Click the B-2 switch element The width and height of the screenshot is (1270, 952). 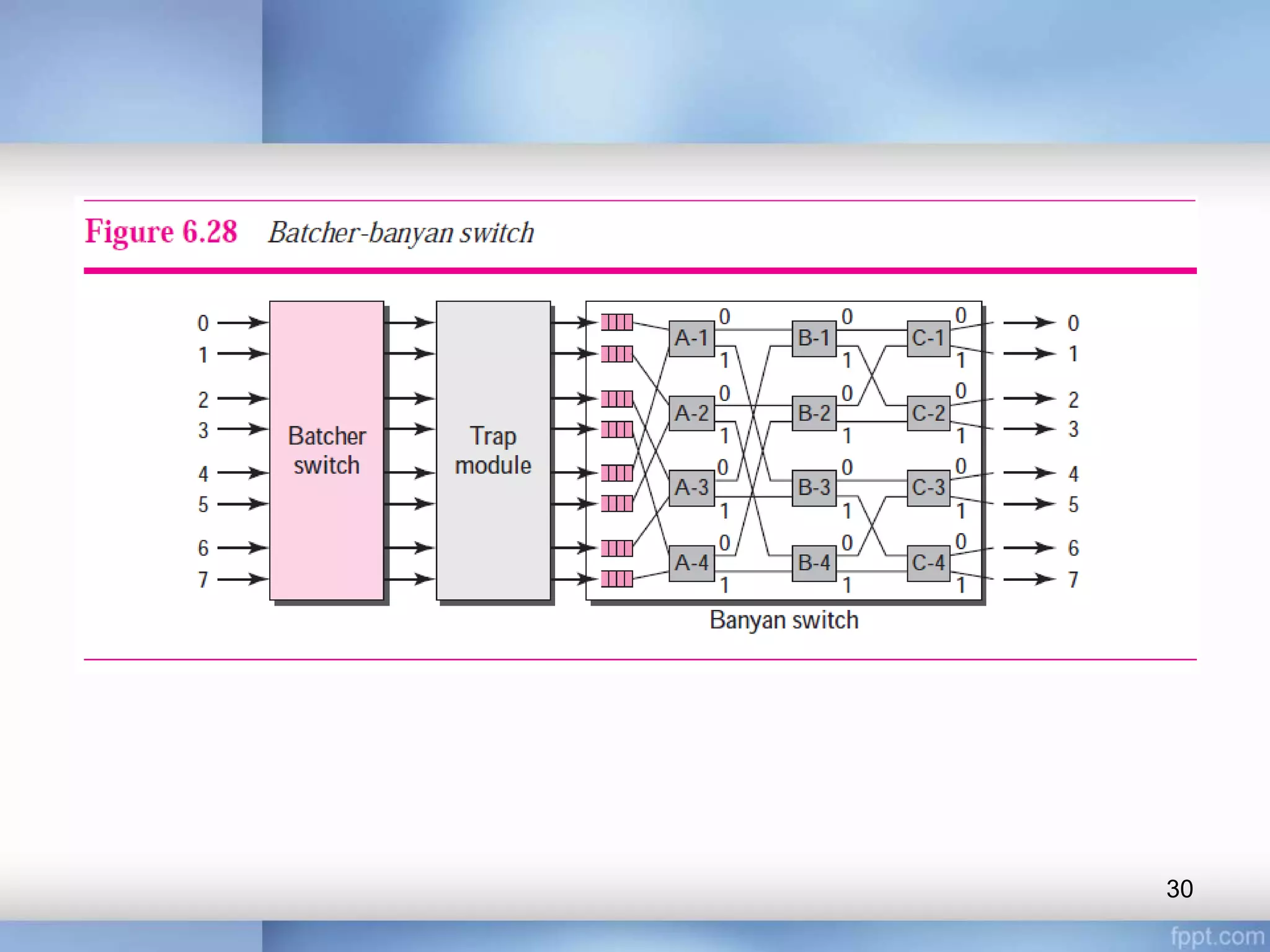[x=814, y=413]
